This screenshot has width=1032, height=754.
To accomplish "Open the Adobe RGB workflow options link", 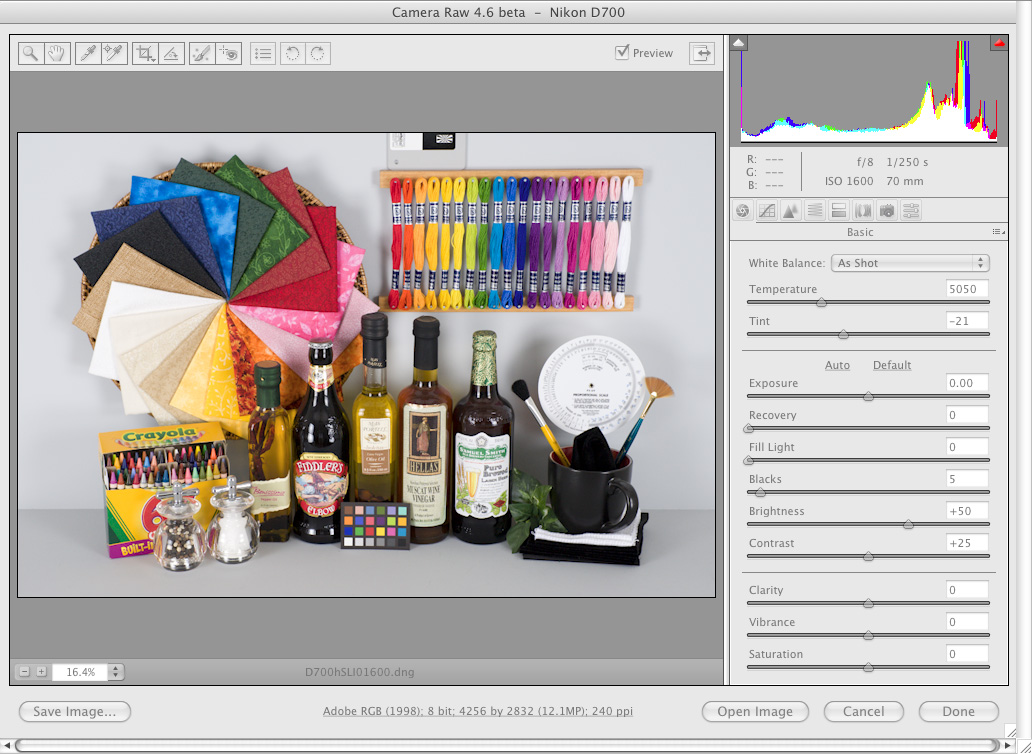I will pos(477,712).
